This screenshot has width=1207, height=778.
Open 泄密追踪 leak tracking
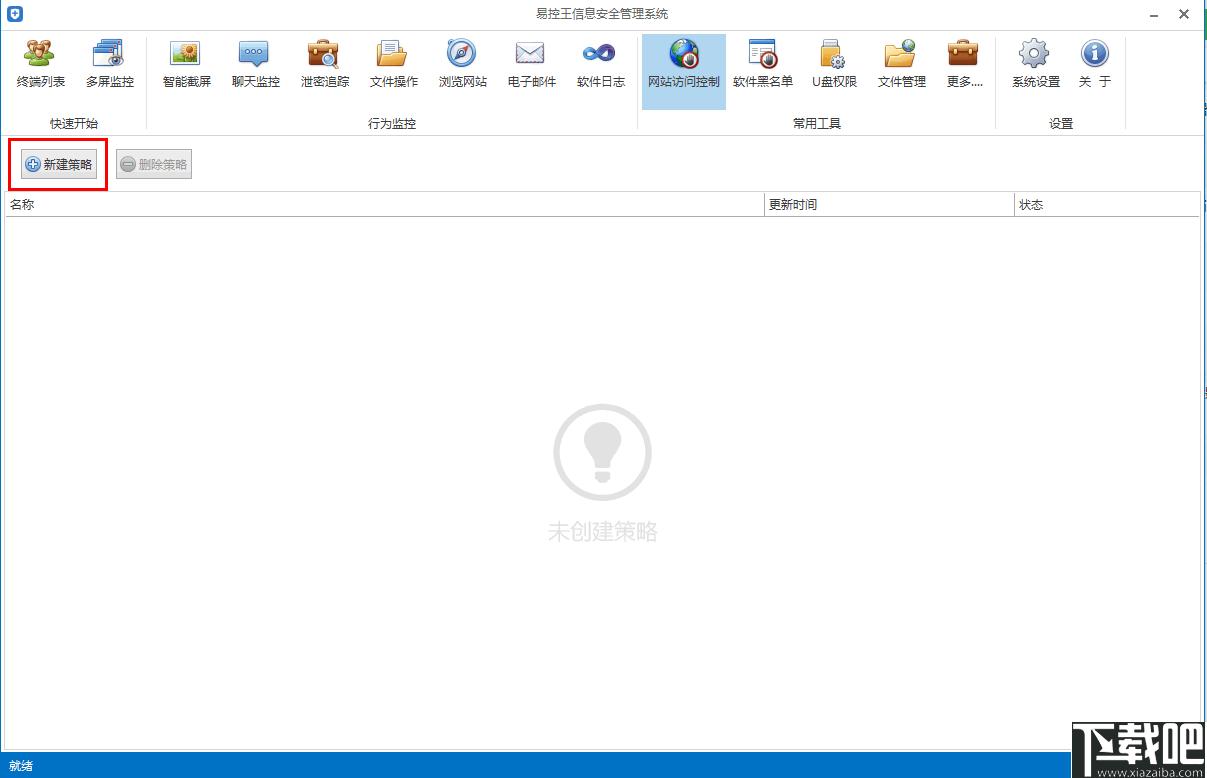(324, 65)
